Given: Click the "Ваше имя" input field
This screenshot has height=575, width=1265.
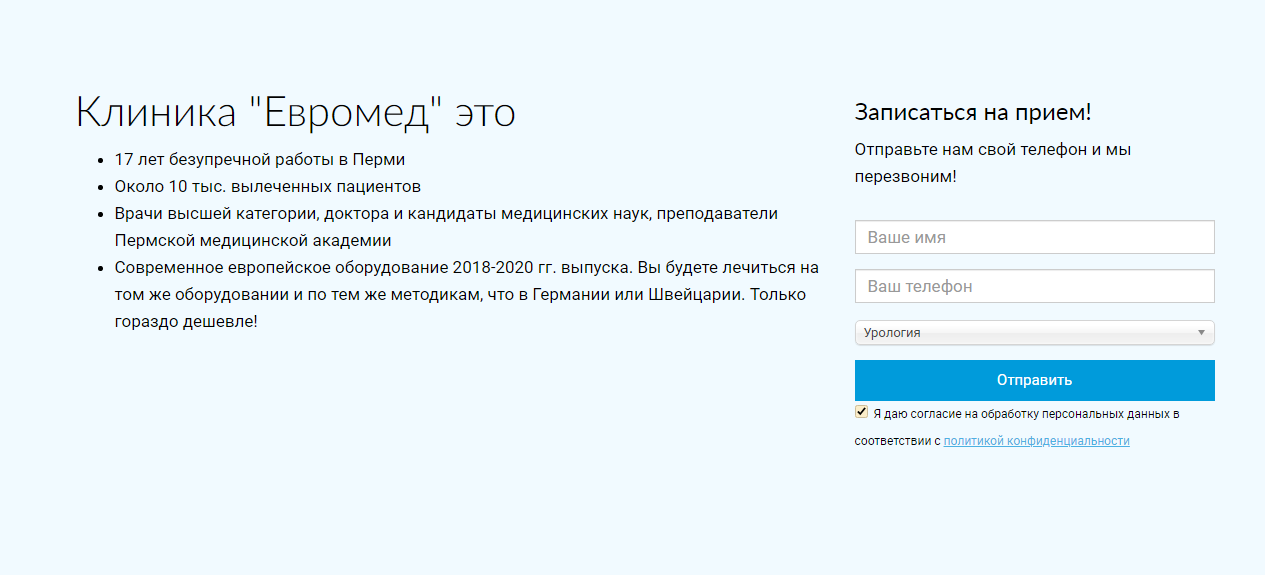Looking at the screenshot, I should click(1034, 238).
